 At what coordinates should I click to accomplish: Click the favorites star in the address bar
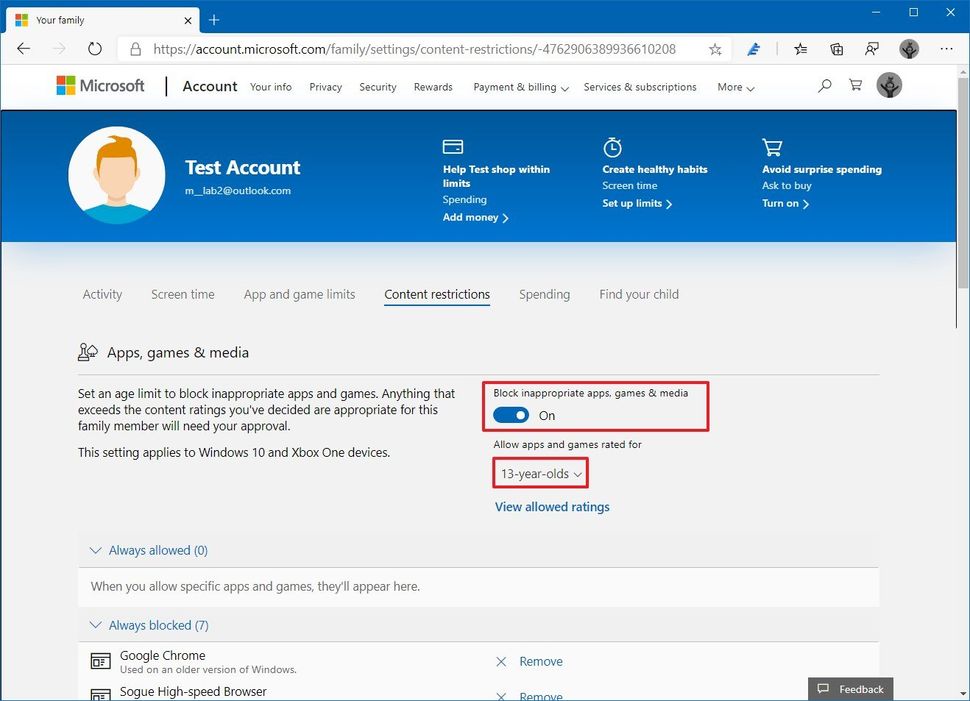pos(715,48)
